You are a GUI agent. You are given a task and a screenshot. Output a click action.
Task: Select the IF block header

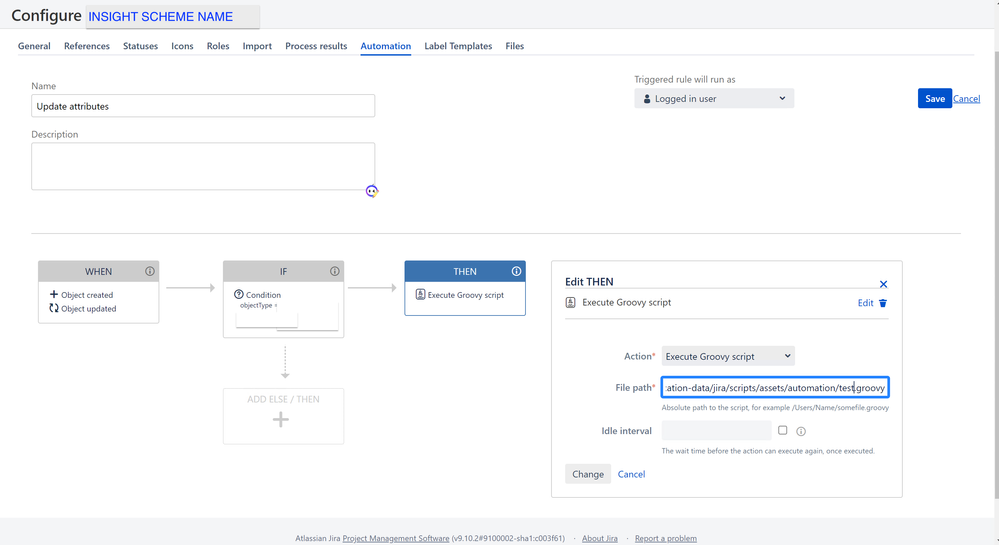click(283, 271)
